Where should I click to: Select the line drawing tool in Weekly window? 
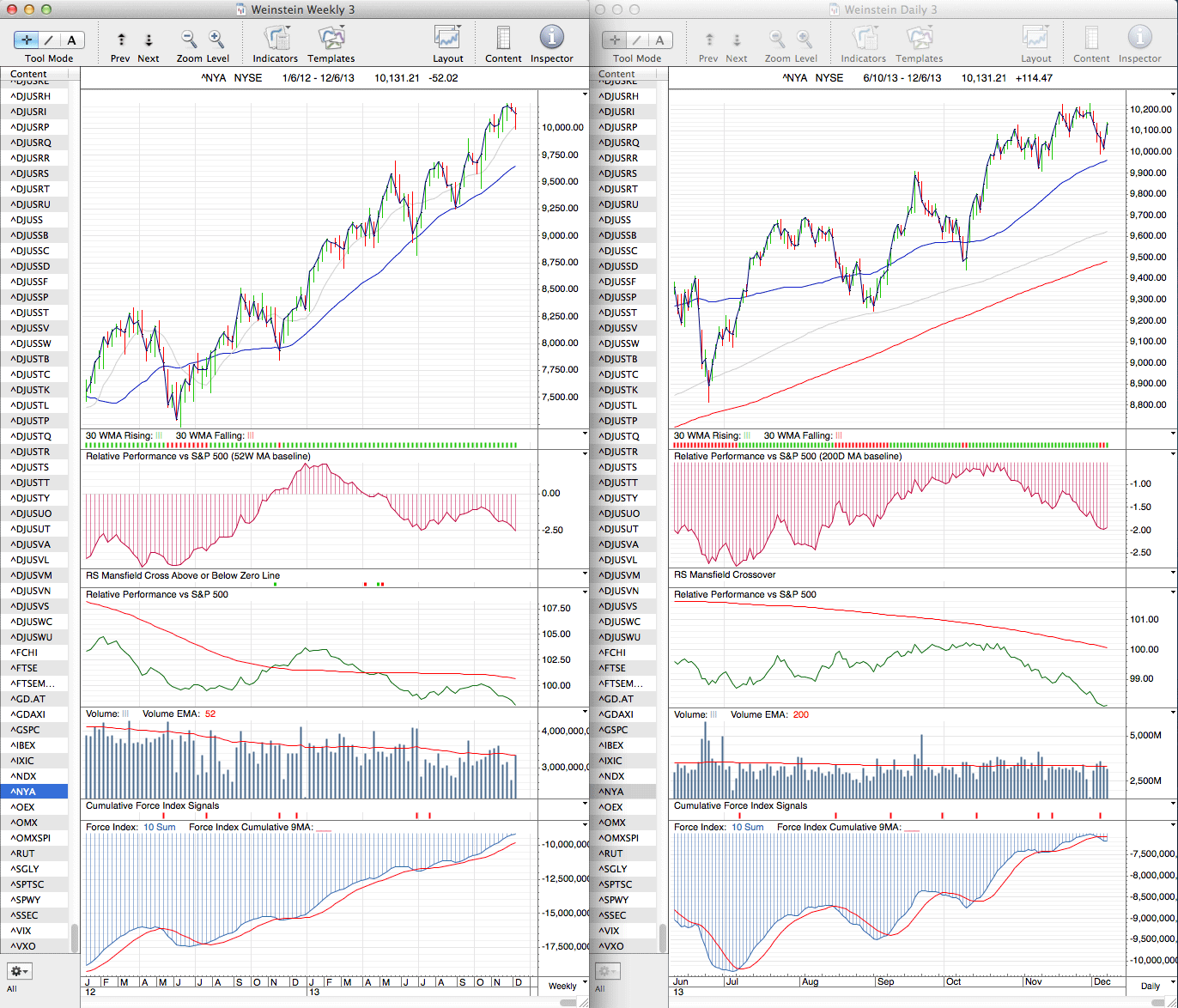pos(49,39)
